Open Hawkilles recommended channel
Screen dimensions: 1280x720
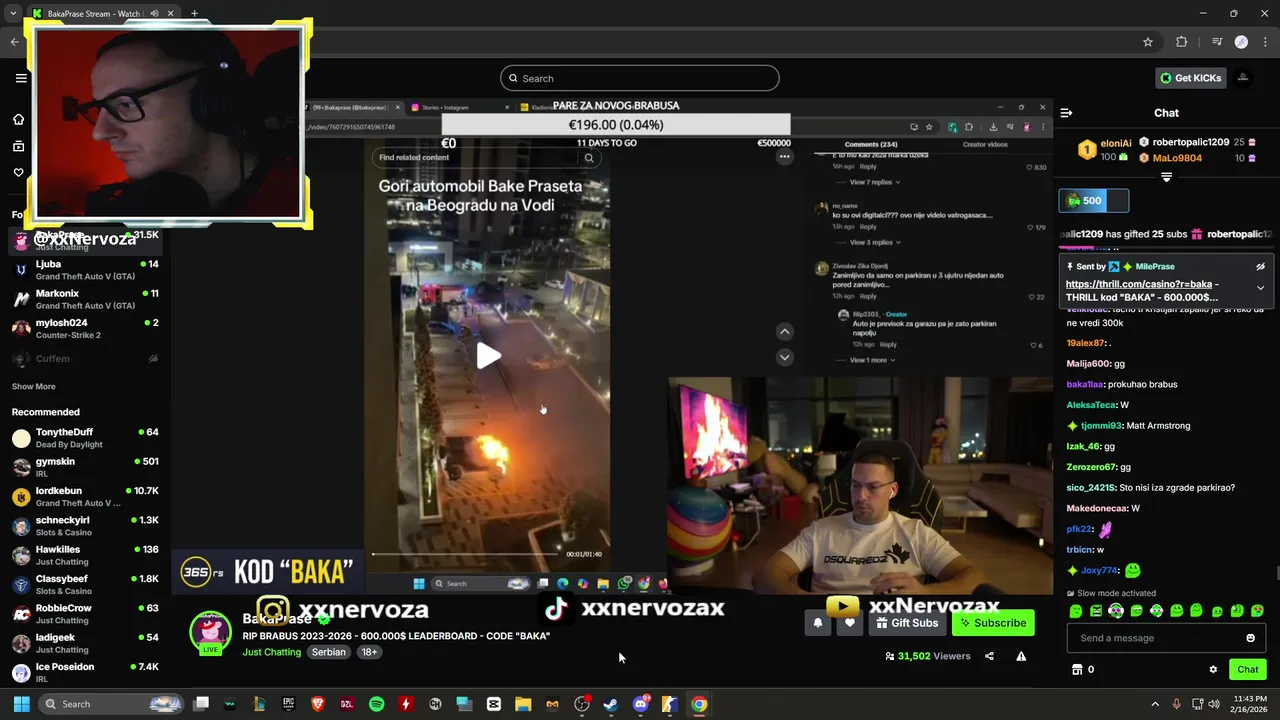pos(85,555)
